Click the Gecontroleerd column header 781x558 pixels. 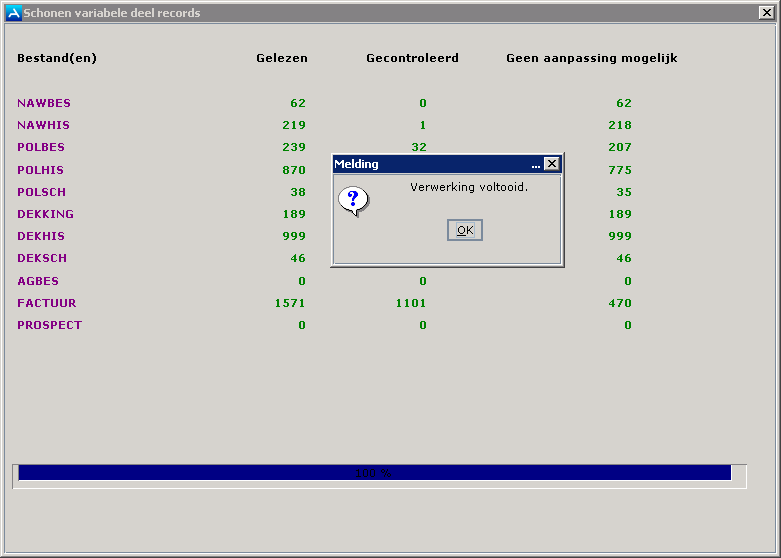[x=412, y=58]
